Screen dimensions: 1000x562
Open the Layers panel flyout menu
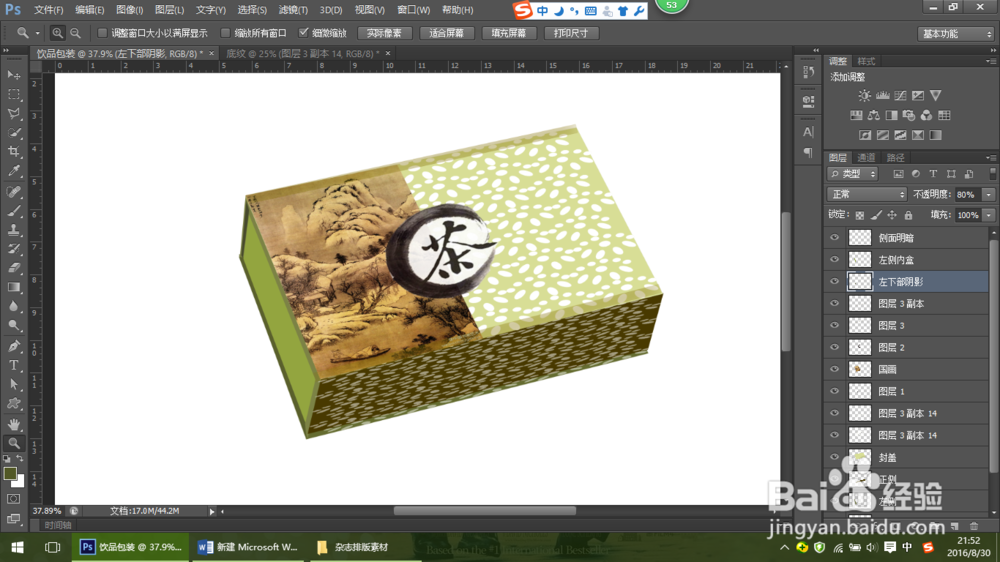[990, 158]
